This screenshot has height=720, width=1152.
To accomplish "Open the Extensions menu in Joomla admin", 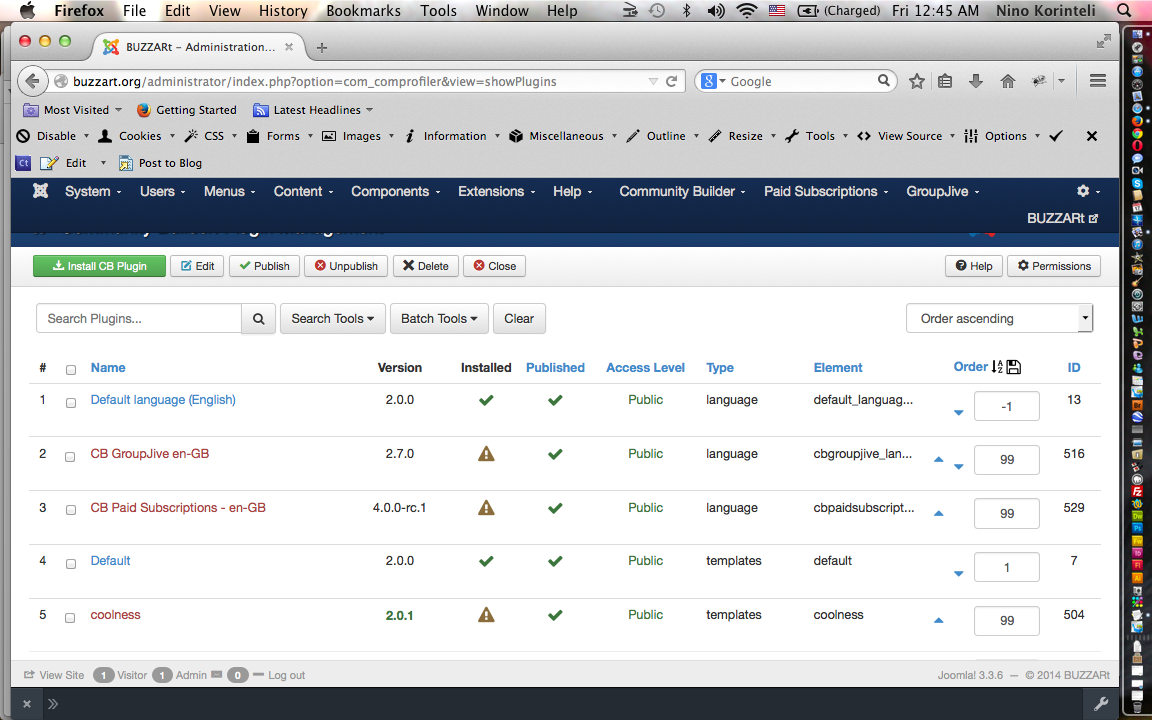I will click(496, 191).
